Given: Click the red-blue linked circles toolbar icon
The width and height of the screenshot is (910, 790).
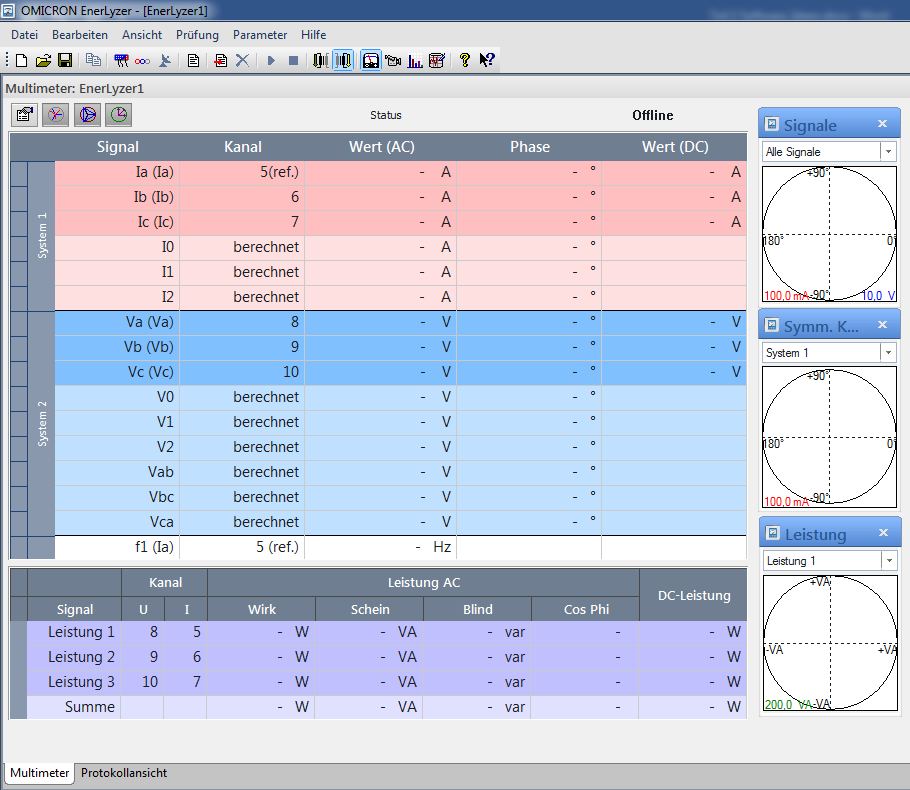Looking at the screenshot, I should tap(142, 60).
